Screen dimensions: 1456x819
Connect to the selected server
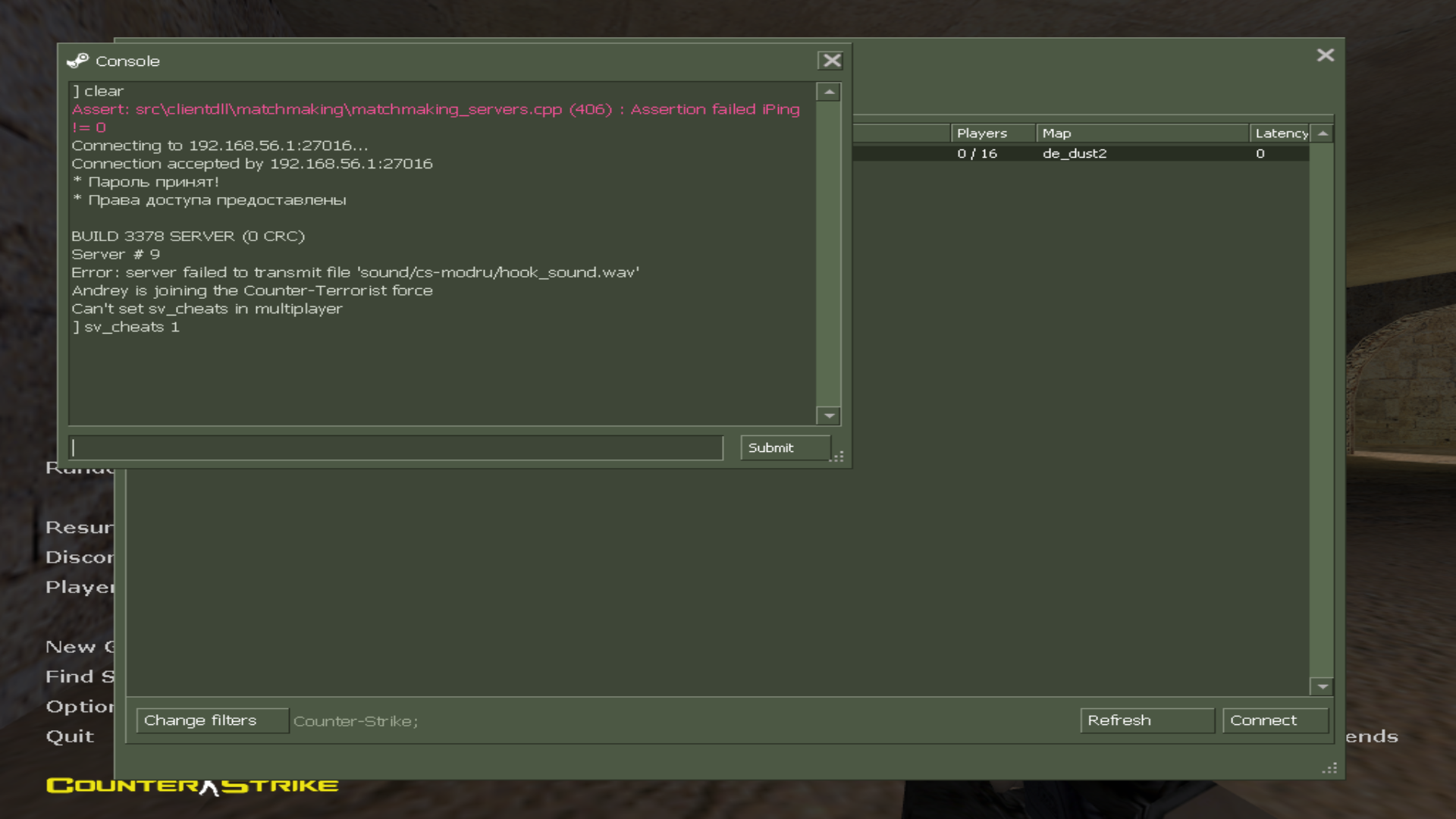[x=1275, y=720]
